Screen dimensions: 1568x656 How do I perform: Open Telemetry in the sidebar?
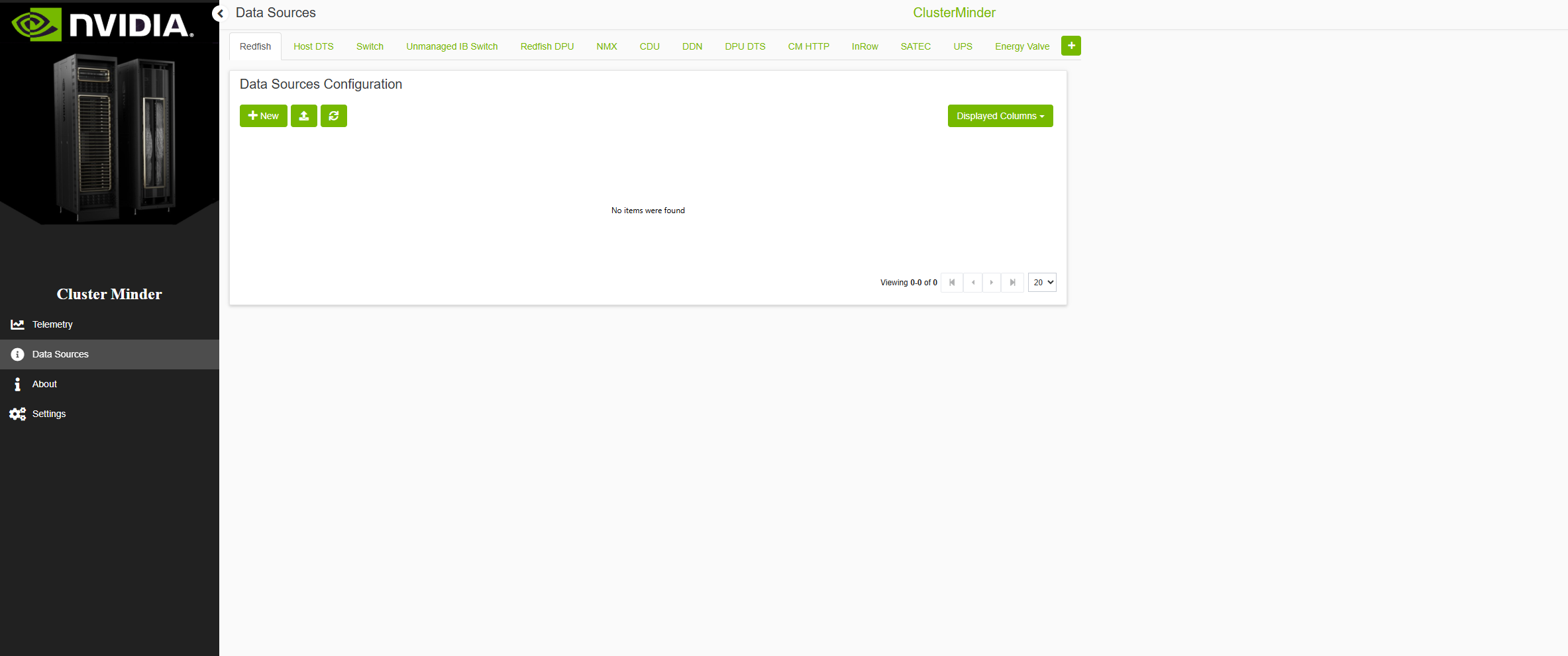pos(109,324)
